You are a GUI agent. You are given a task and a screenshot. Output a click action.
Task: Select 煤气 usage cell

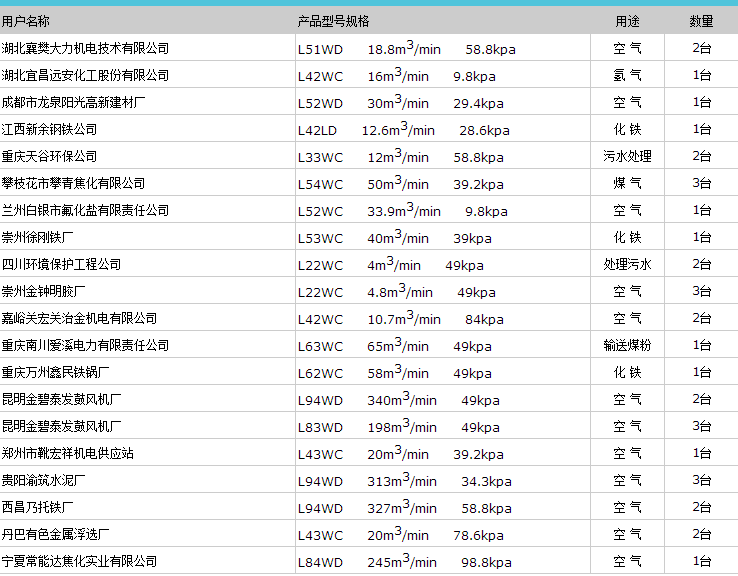click(x=627, y=183)
